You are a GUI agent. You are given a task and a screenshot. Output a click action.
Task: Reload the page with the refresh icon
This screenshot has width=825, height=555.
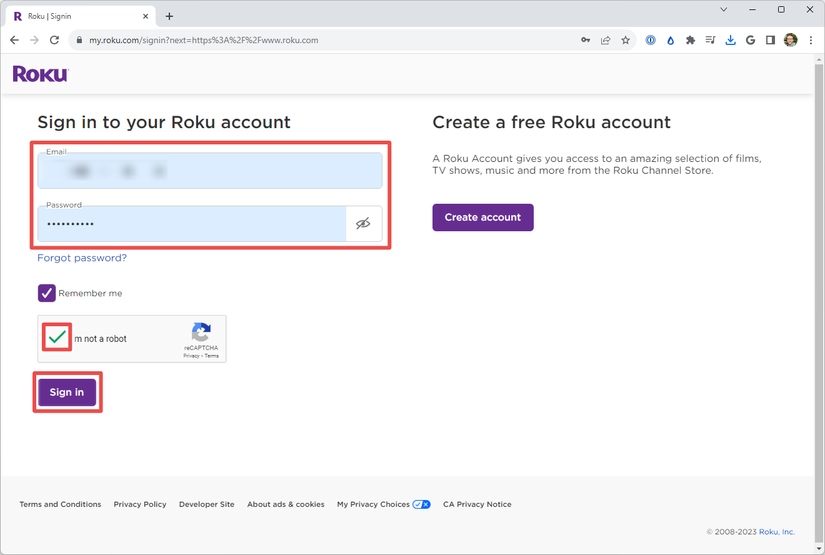(x=54, y=40)
